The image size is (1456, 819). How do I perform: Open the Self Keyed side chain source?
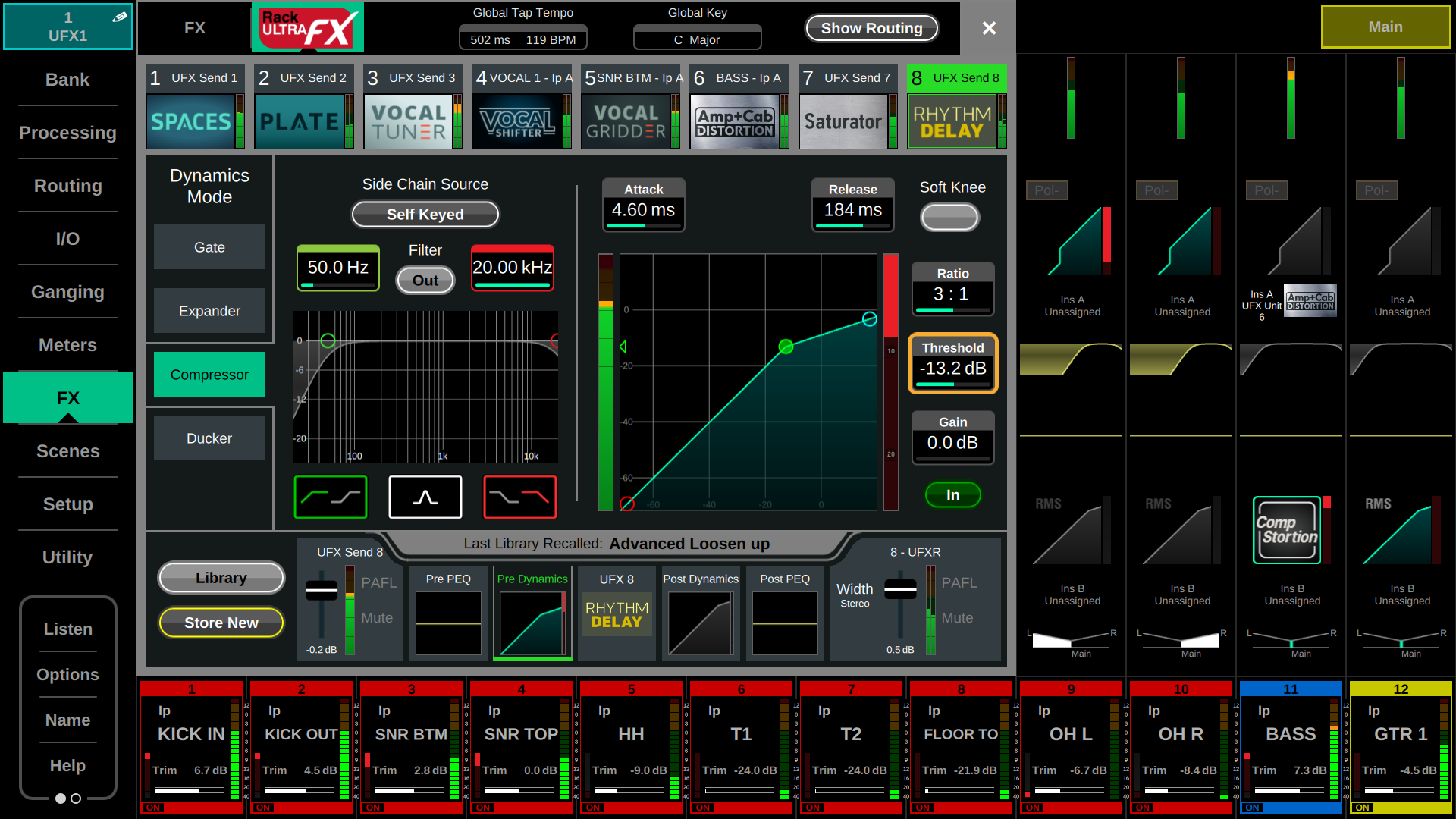click(x=425, y=215)
